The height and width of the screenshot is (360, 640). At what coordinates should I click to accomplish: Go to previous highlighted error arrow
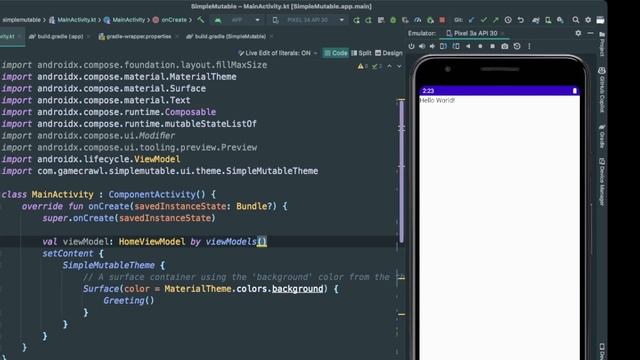(389, 66)
